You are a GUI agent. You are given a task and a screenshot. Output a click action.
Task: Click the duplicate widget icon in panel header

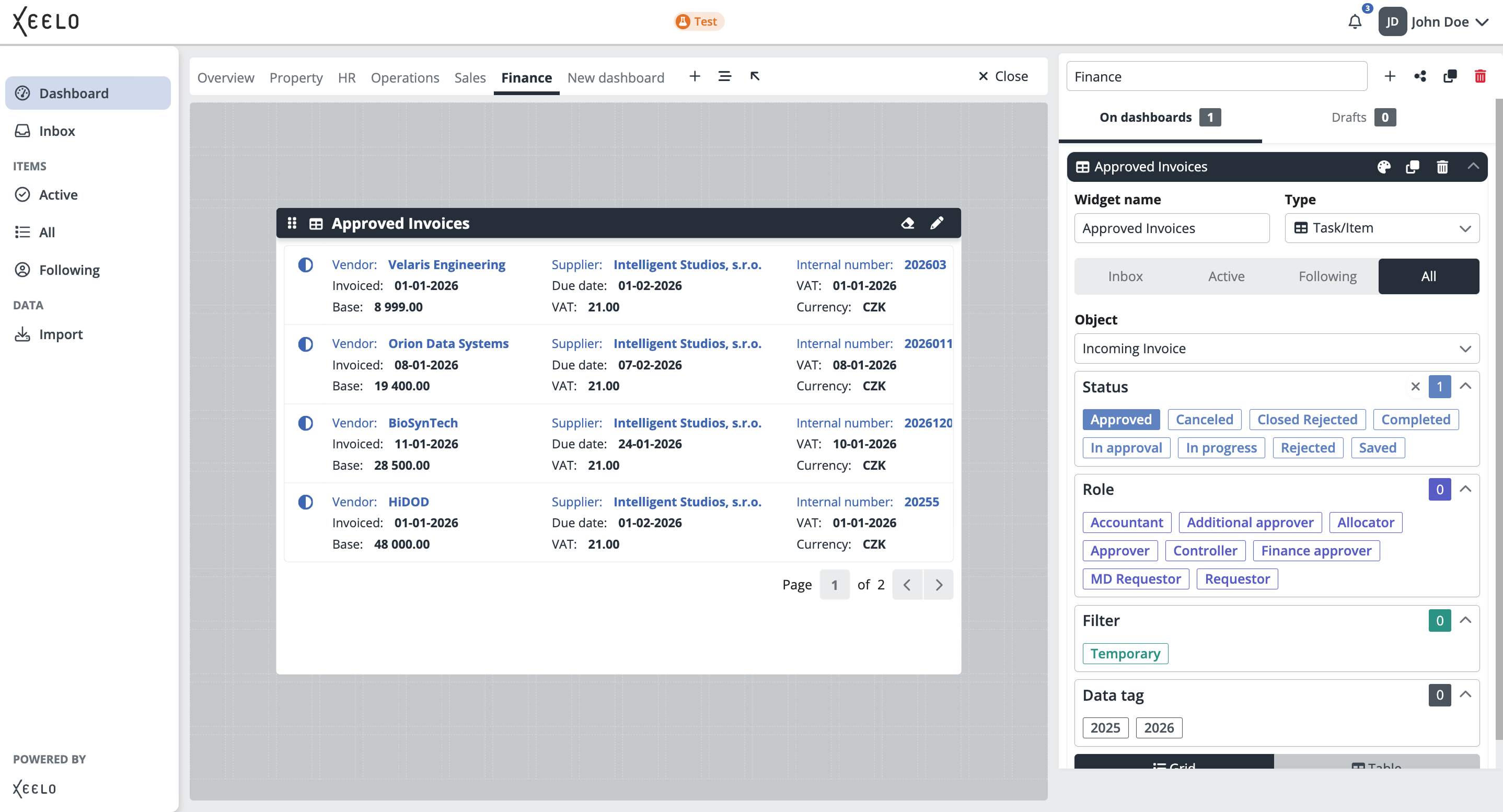click(1413, 167)
